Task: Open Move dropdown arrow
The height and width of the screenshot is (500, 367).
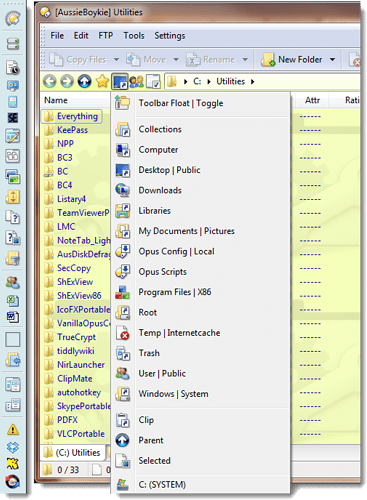Action: (x=176, y=60)
